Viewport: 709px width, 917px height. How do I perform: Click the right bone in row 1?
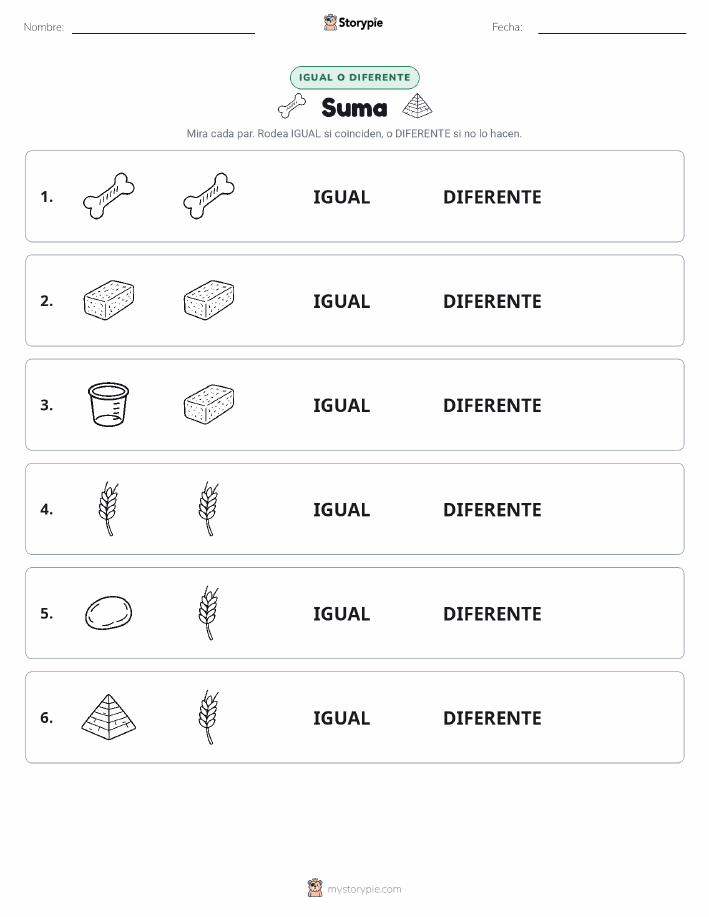point(209,196)
